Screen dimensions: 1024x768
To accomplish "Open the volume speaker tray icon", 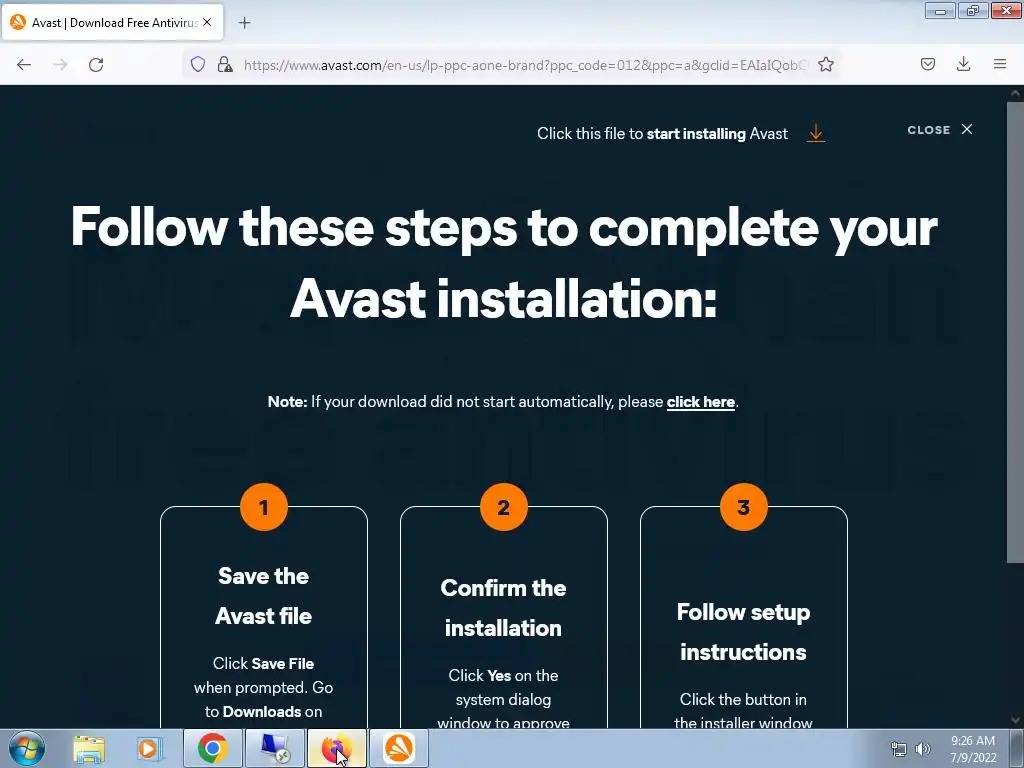I will point(922,749).
